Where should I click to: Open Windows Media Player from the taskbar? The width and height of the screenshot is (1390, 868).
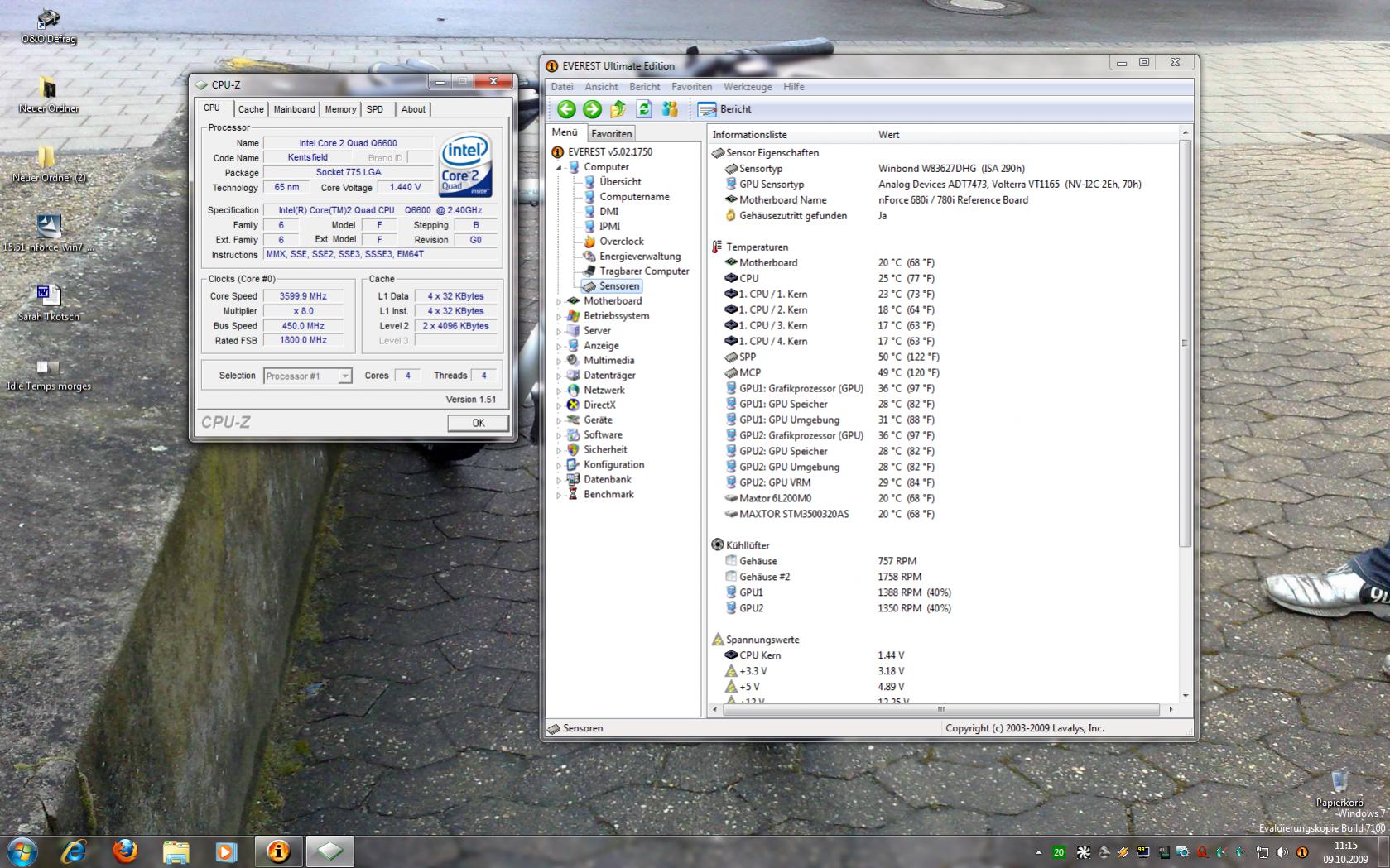coord(226,851)
